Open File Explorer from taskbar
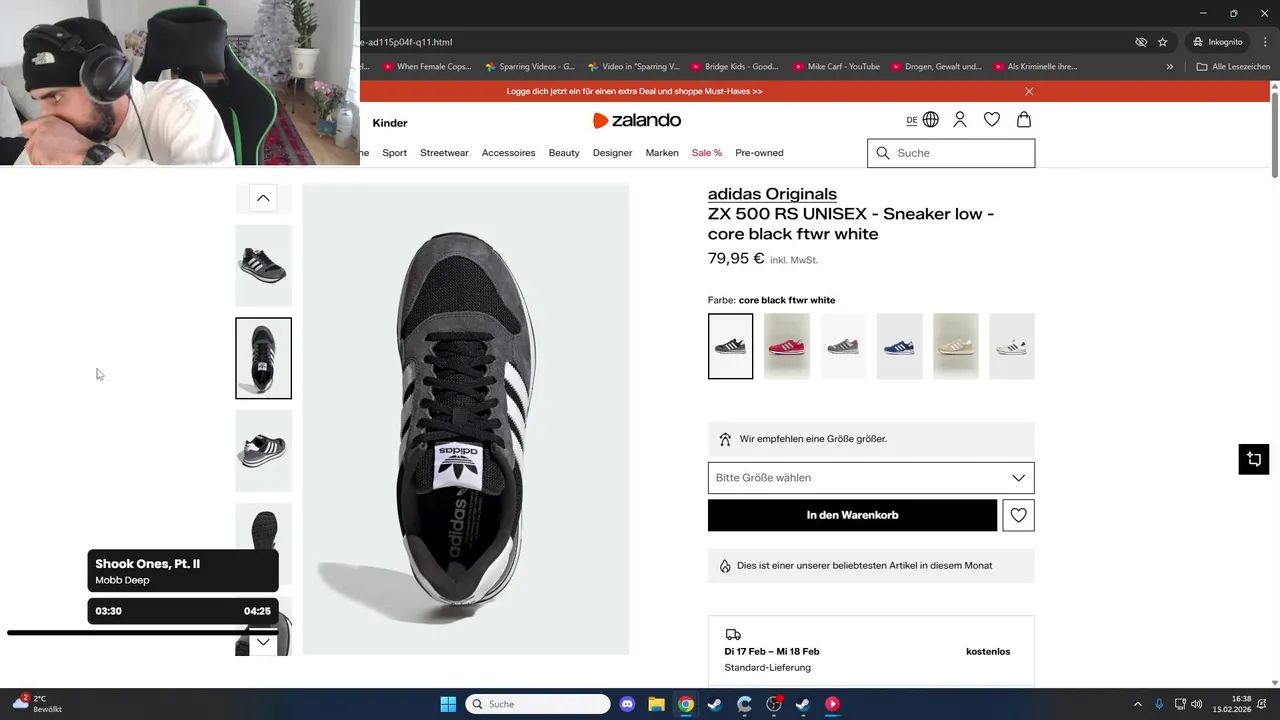Screen dimensions: 1280x720 (656, 704)
